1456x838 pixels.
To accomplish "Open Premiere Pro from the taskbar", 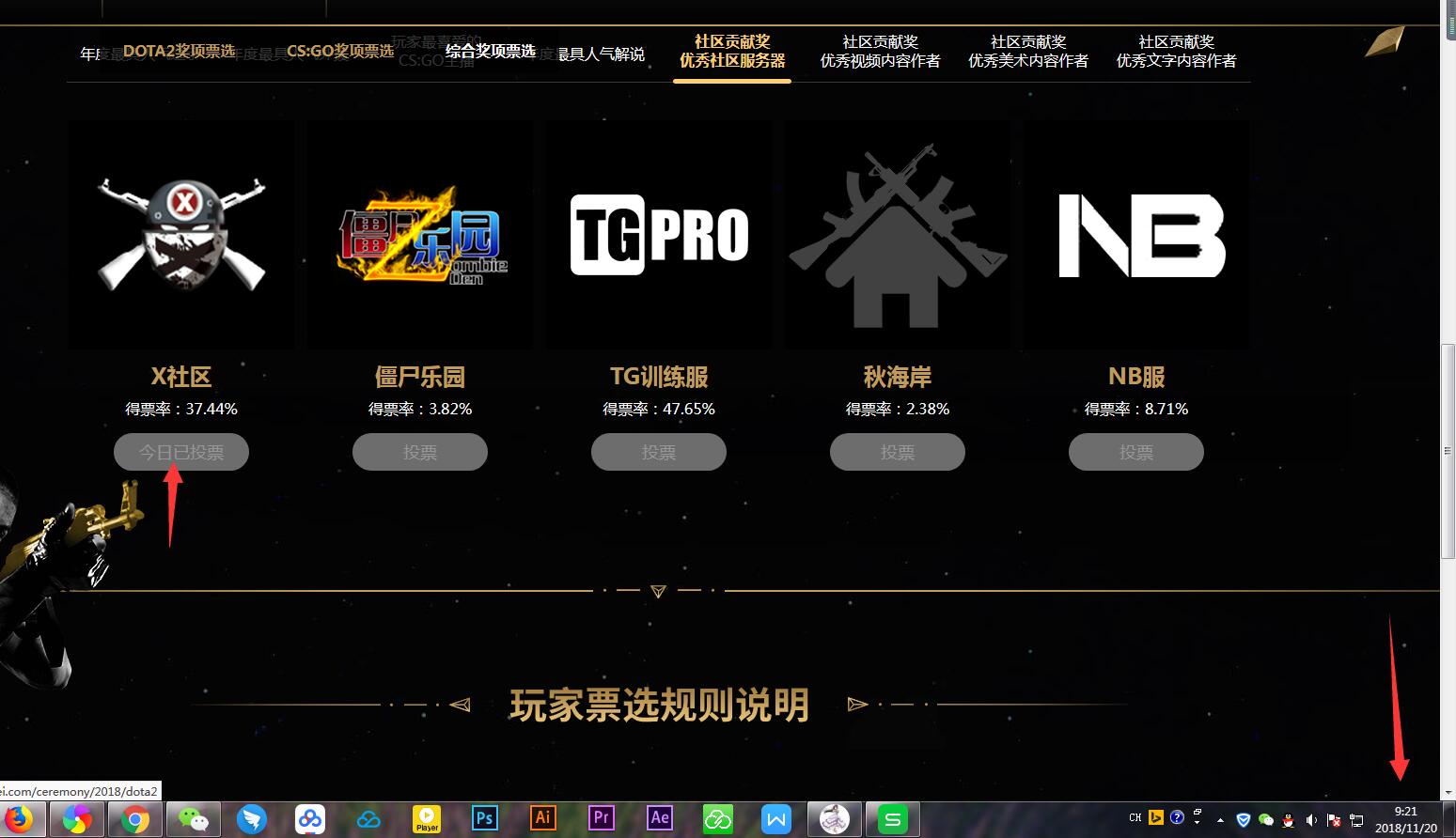I will (x=601, y=818).
